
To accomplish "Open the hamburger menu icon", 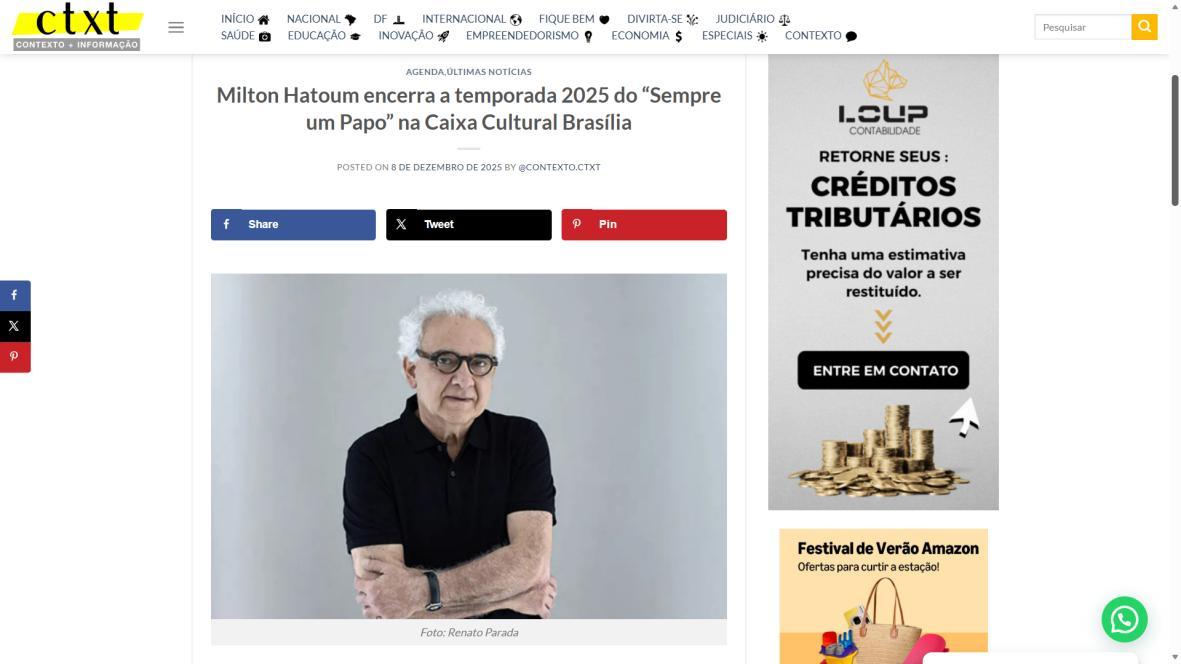I will pyautogui.click(x=175, y=27).
